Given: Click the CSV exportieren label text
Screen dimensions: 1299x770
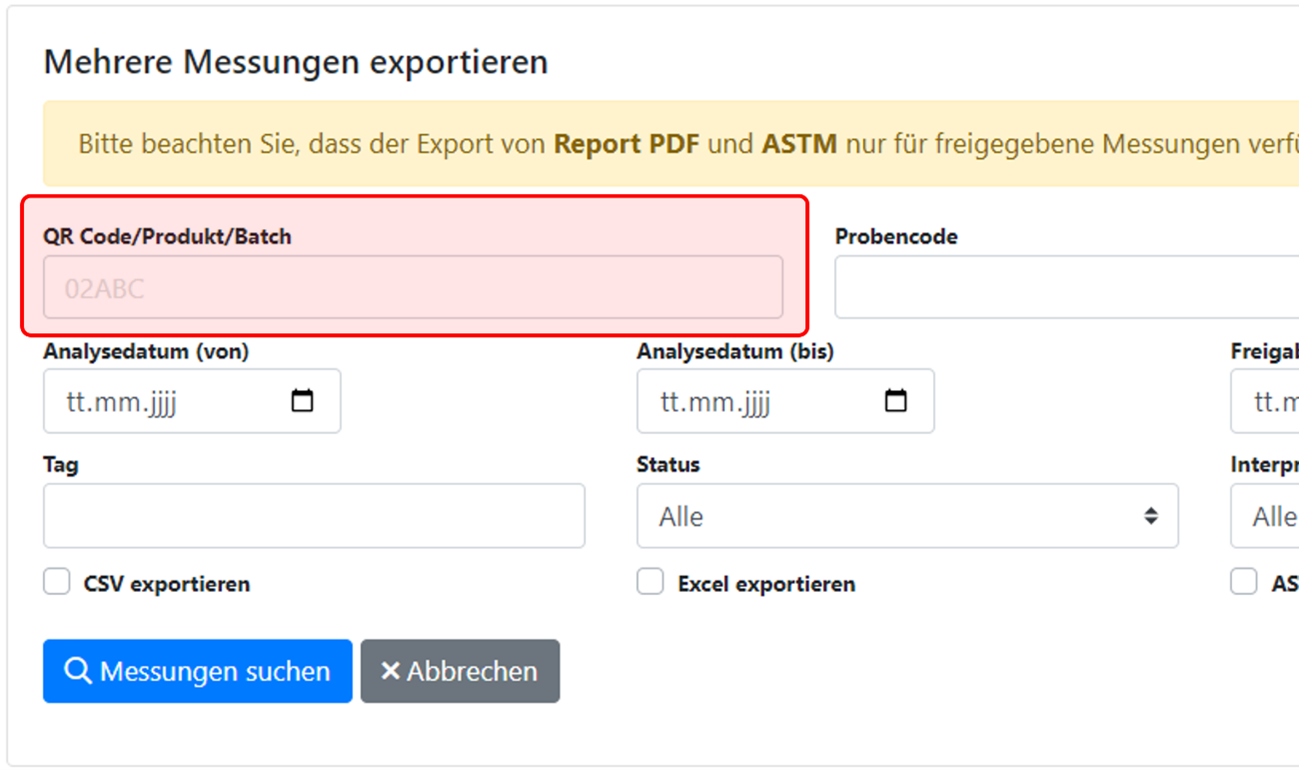Looking at the screenshot, I should tap(166, 584).
